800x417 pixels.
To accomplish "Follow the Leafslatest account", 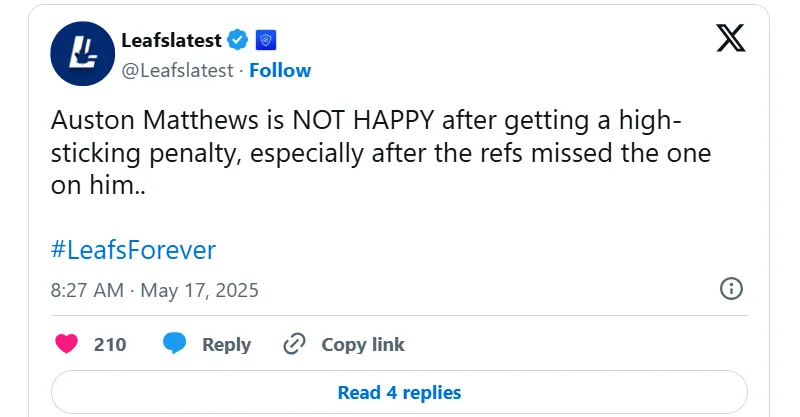I will tap(280, 70).
